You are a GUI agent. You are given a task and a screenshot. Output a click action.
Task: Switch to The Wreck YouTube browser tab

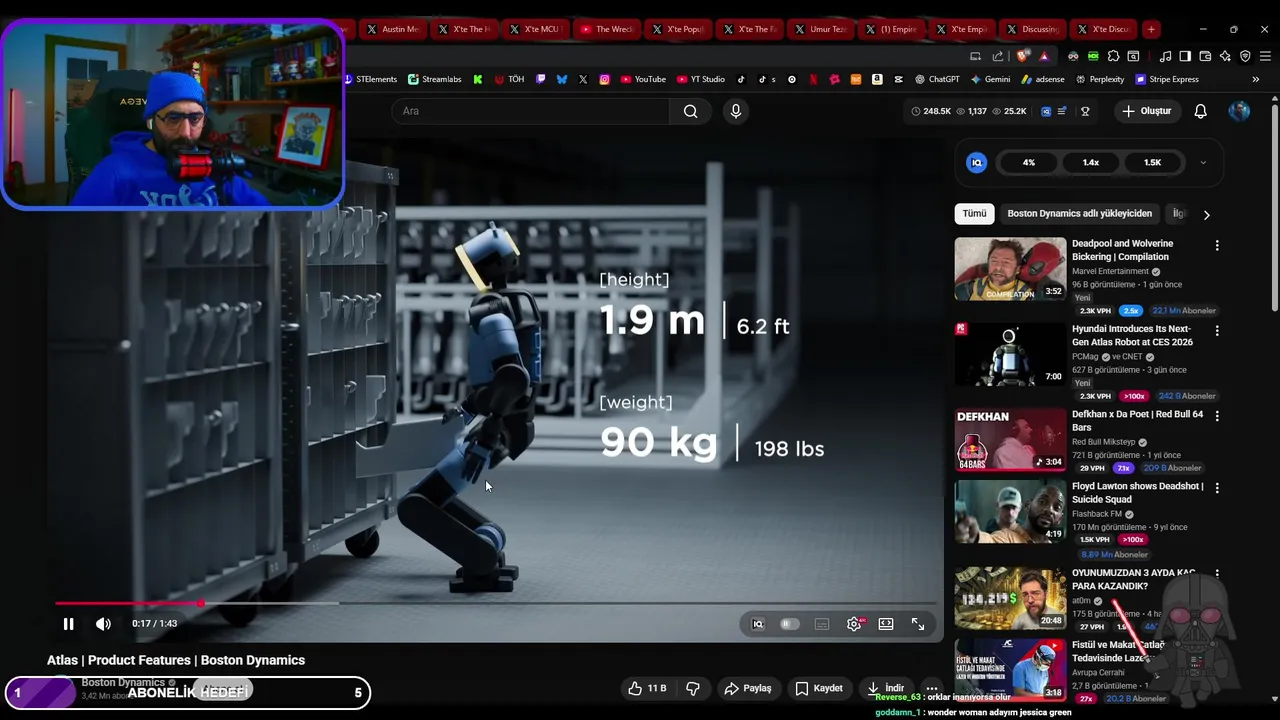tap(607, 29)
